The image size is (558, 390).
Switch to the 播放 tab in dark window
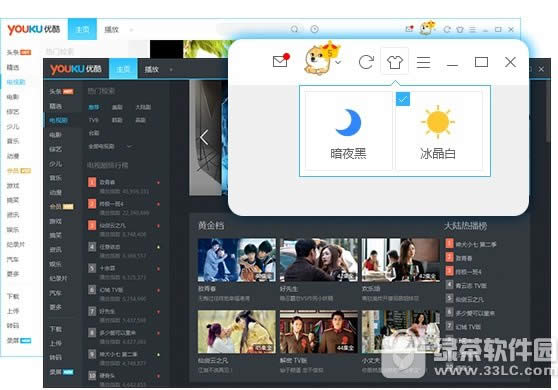coord(152,69)
